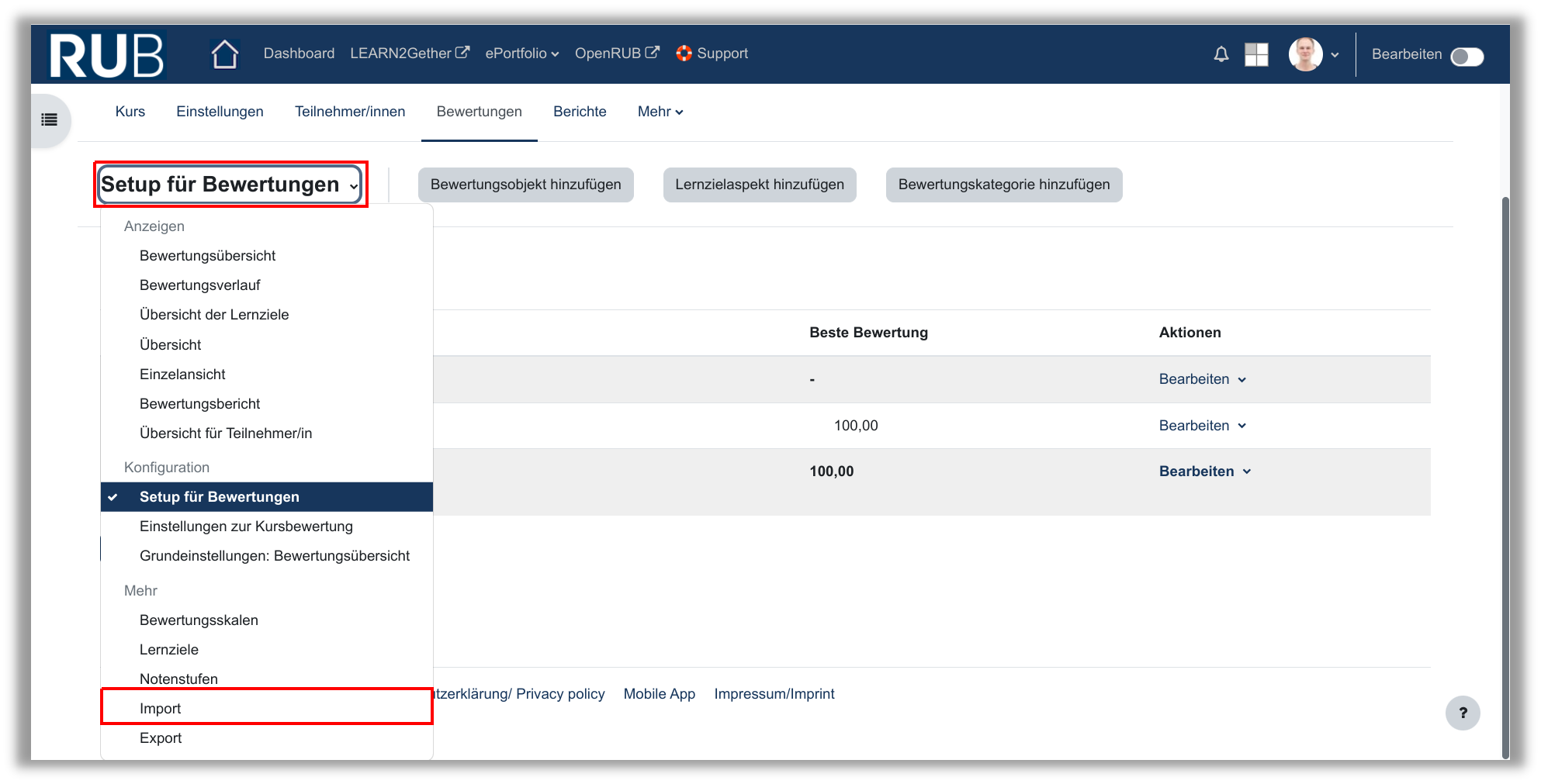Open the course index sidebar icon
The width and height of the screenshot is (1541, 784).
click(50, 119)
